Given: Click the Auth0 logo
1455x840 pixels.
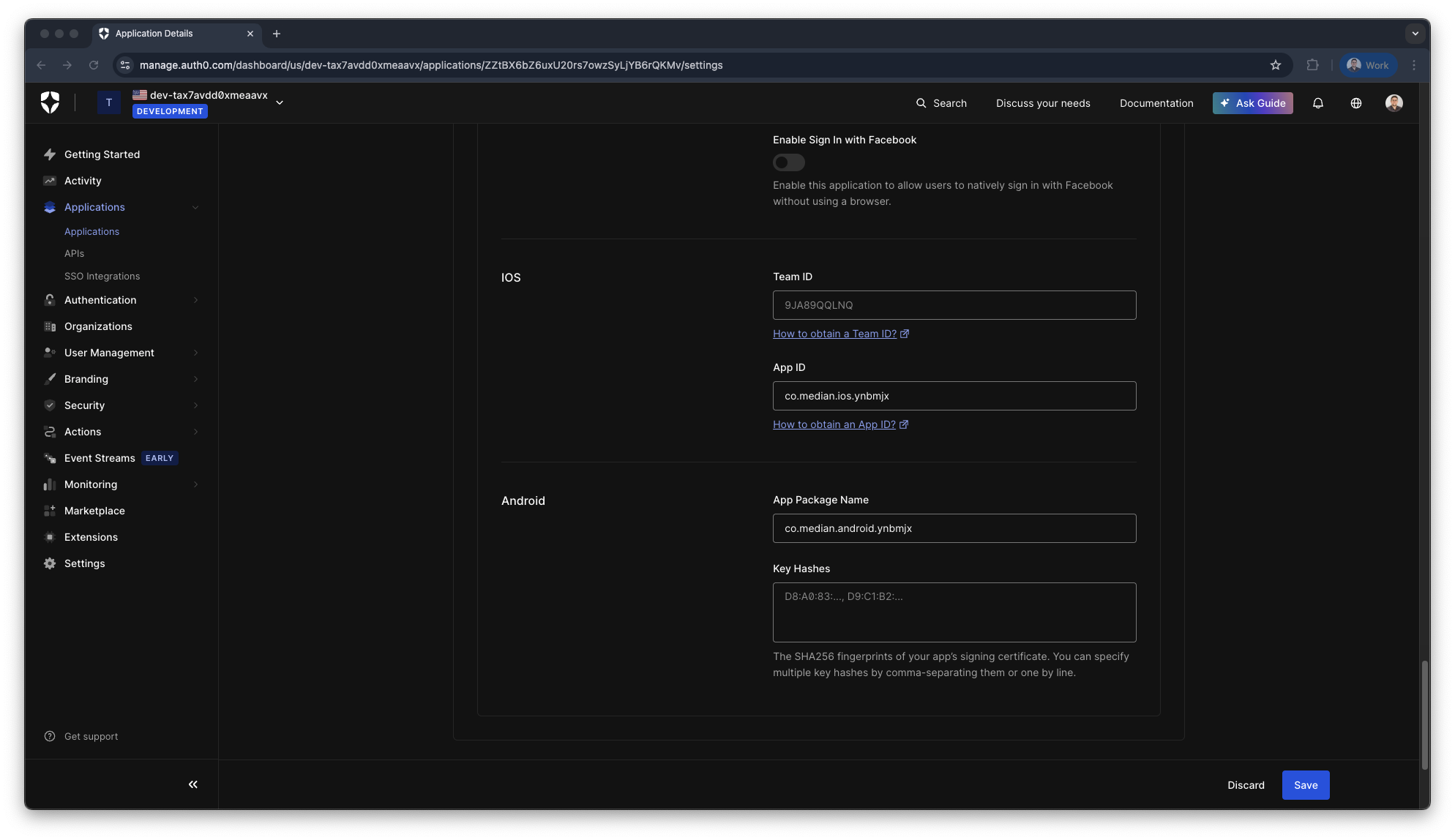Looking at the screenshot, I should [x=50, y=102].
